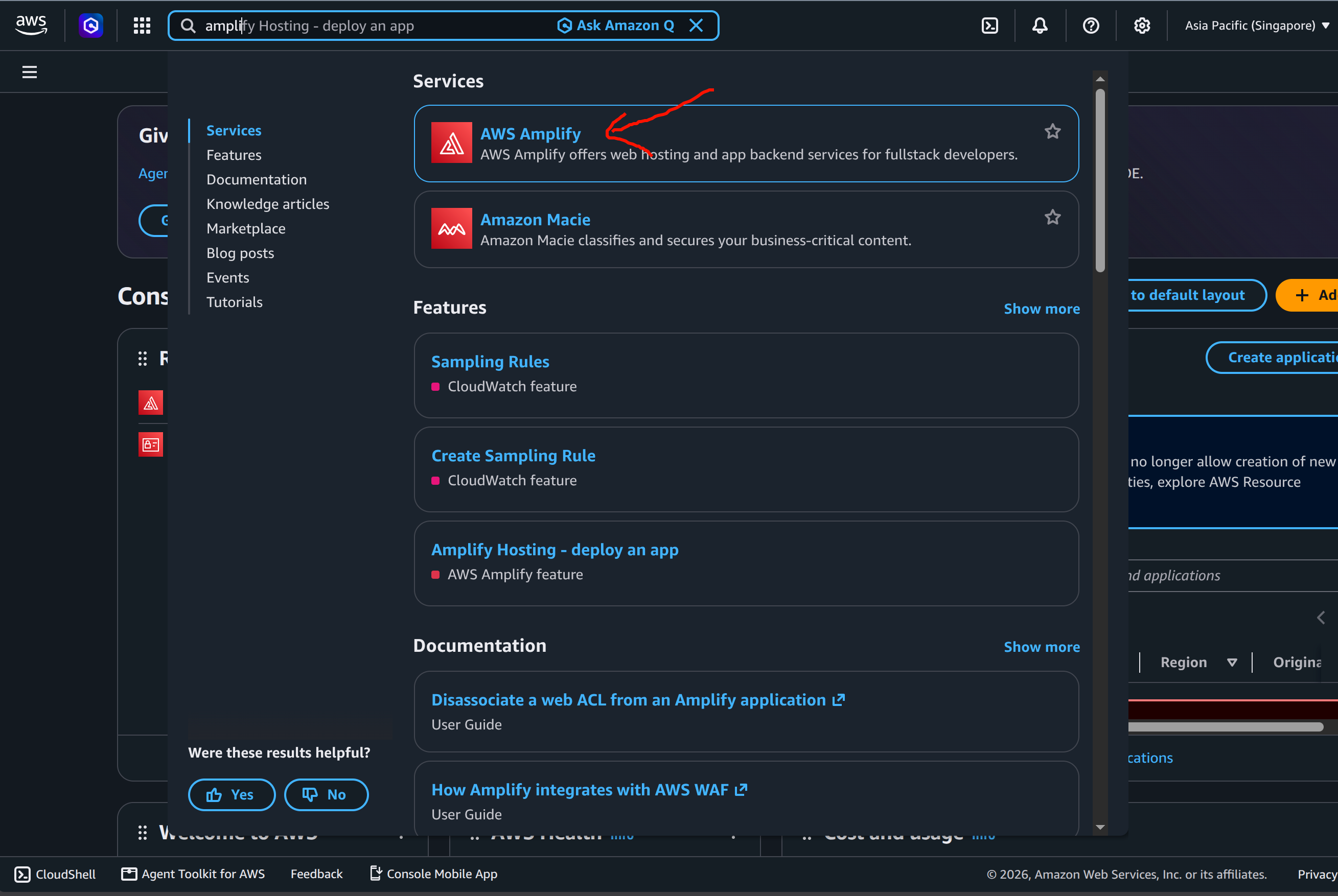Select the Tutorials filter category
This screenshot has width=1338, height=896.
tap(235, 302)
